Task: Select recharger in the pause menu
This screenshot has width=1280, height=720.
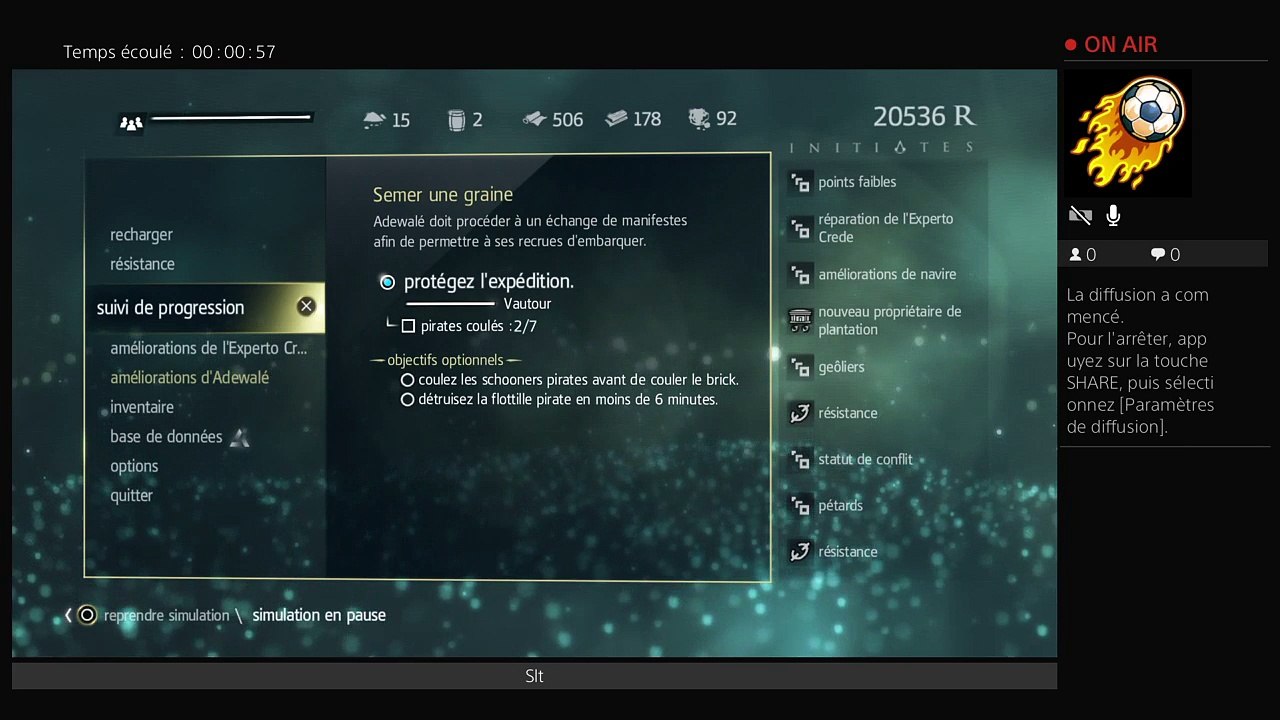Action: (141, 235)
